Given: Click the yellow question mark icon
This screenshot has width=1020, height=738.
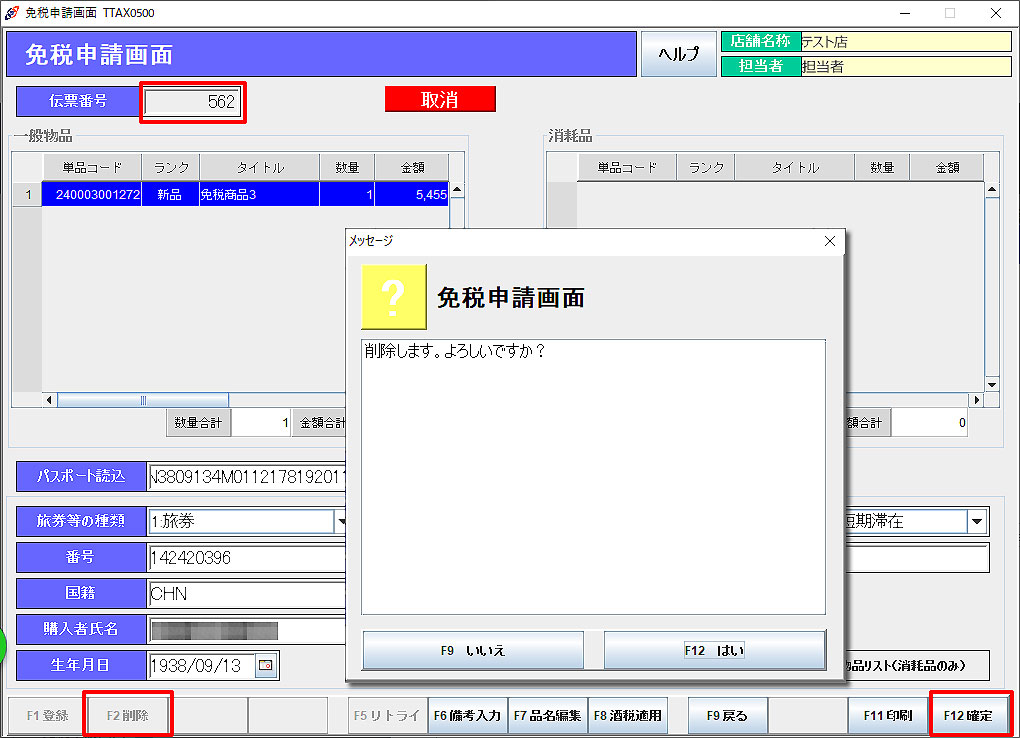Looking at the screenshot, I should point(394,297).
